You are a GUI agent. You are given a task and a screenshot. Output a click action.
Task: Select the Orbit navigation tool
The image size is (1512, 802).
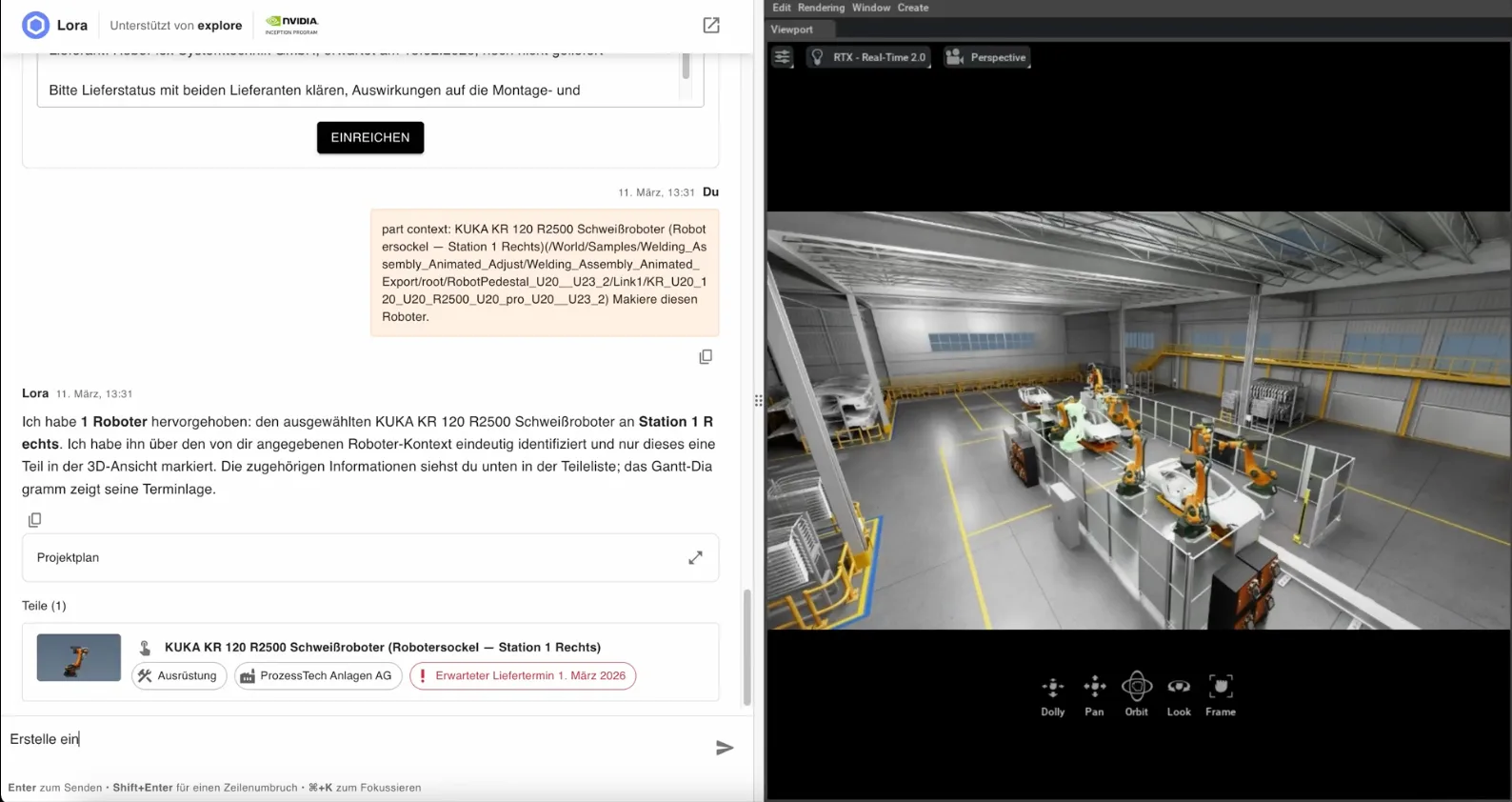coord(1137,695)
